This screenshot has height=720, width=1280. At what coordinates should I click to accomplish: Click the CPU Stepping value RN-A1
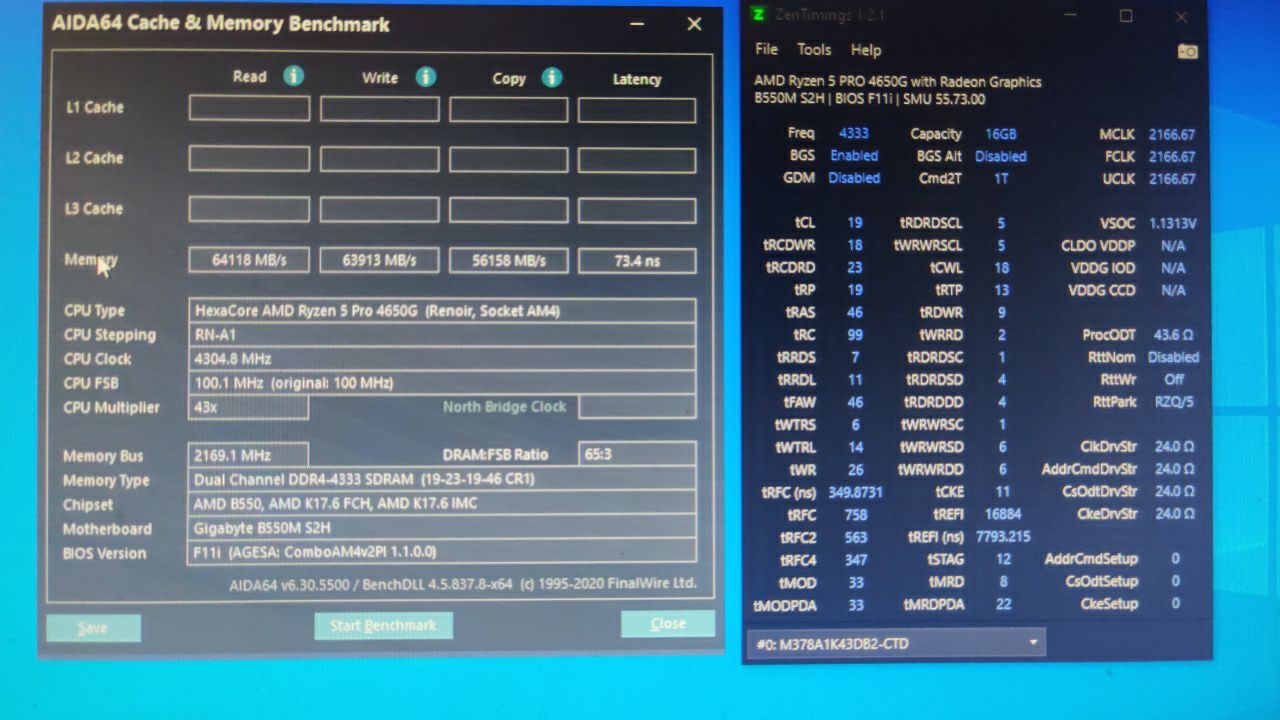pyautogui.click(x=442, y=335)
